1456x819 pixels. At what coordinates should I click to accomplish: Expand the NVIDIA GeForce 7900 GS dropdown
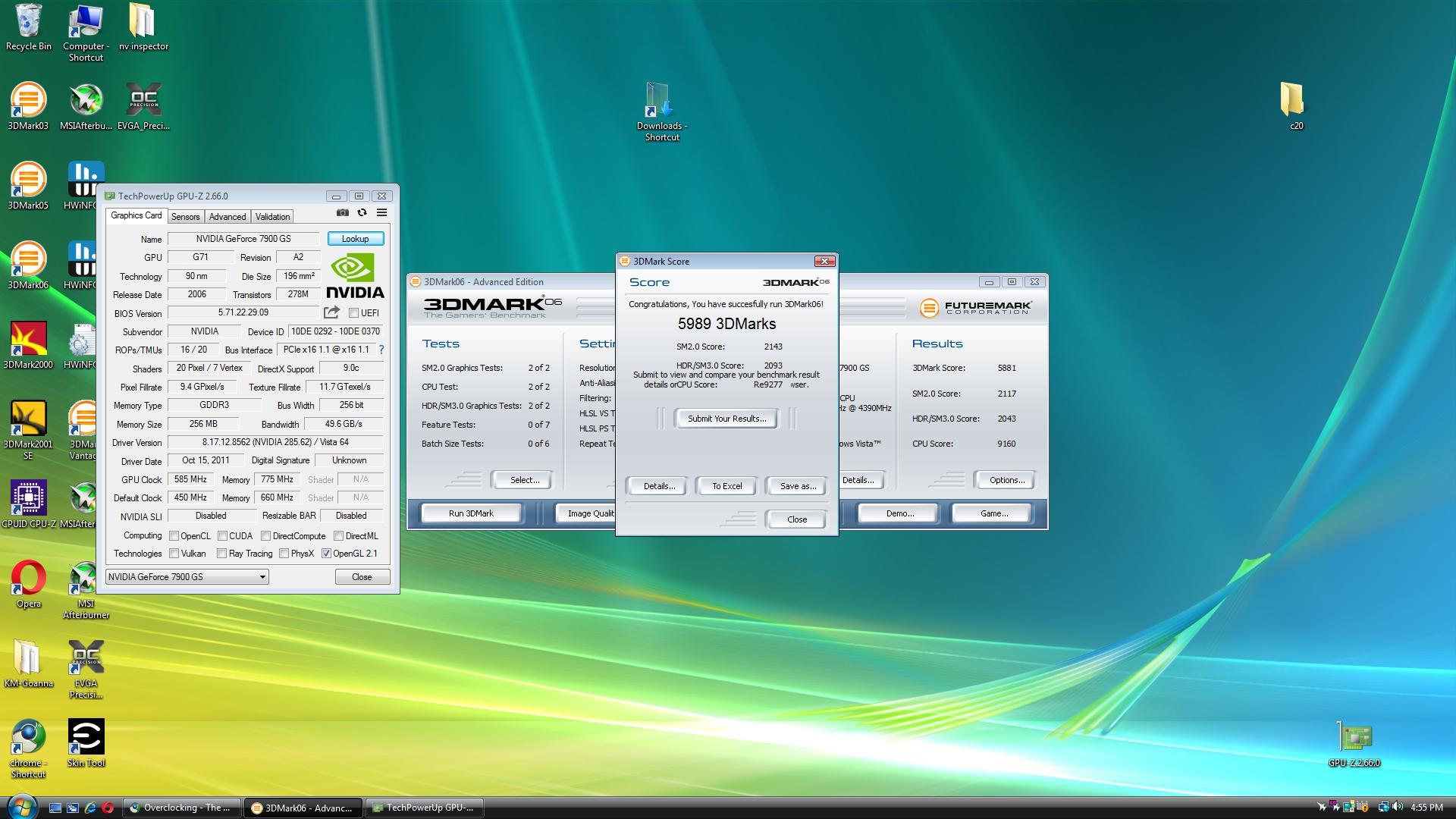(x=262, y=577)
